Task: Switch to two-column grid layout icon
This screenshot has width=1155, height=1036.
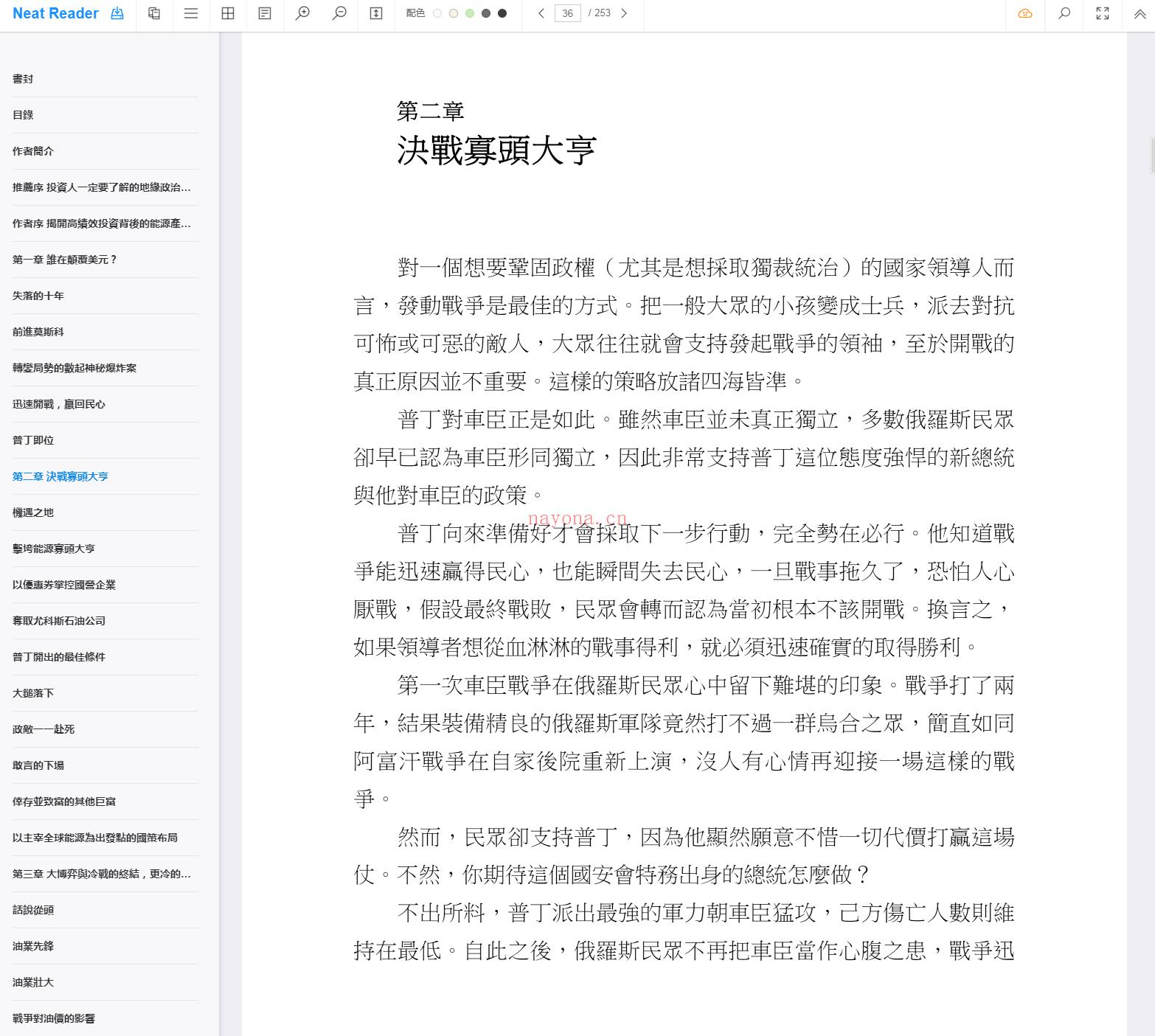Action: pyautogui.click(x=228, y=13)
